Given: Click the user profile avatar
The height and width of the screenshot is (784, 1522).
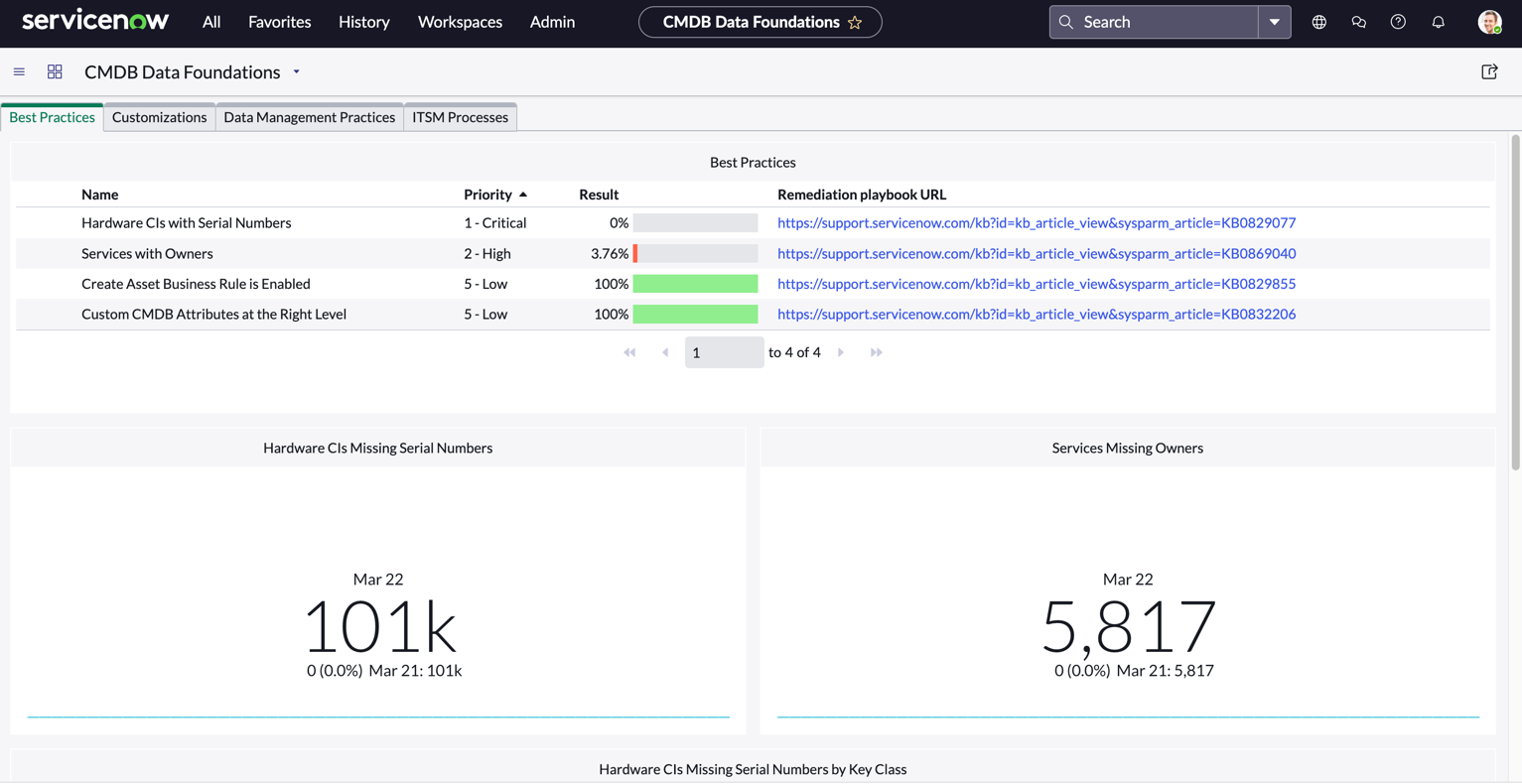Looking at the screenshot, I should tap(1488, 22).
